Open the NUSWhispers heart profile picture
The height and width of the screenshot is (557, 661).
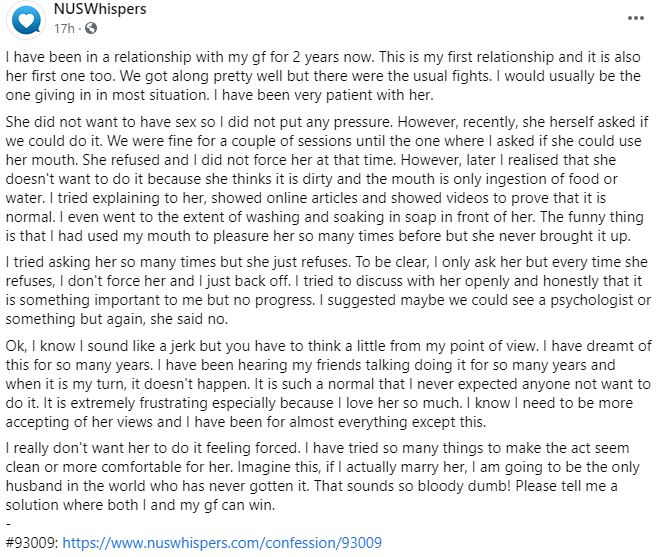pos(26,20)
